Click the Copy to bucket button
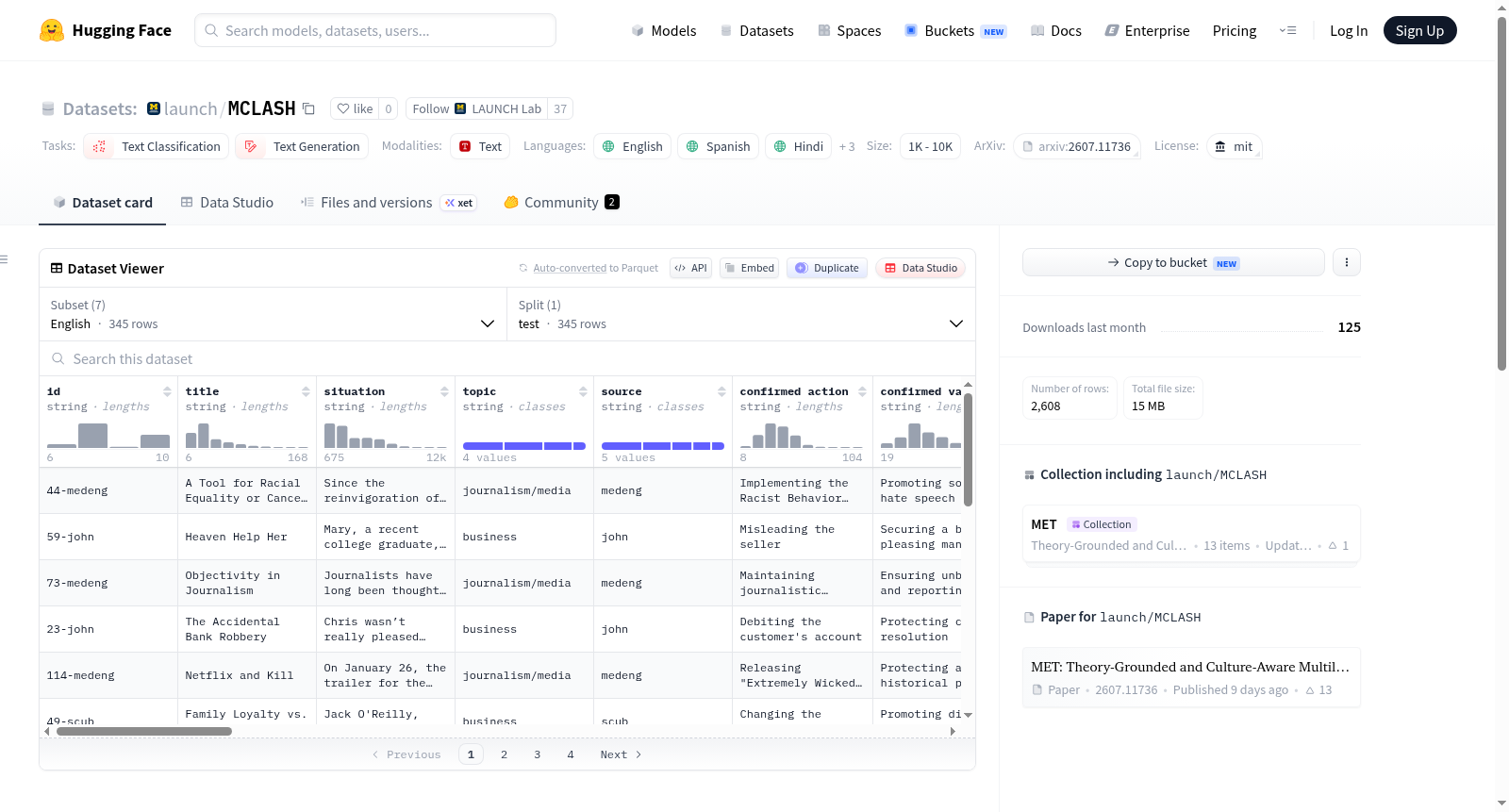Viewport: 1509px width, 812px height. point(1173,262)
